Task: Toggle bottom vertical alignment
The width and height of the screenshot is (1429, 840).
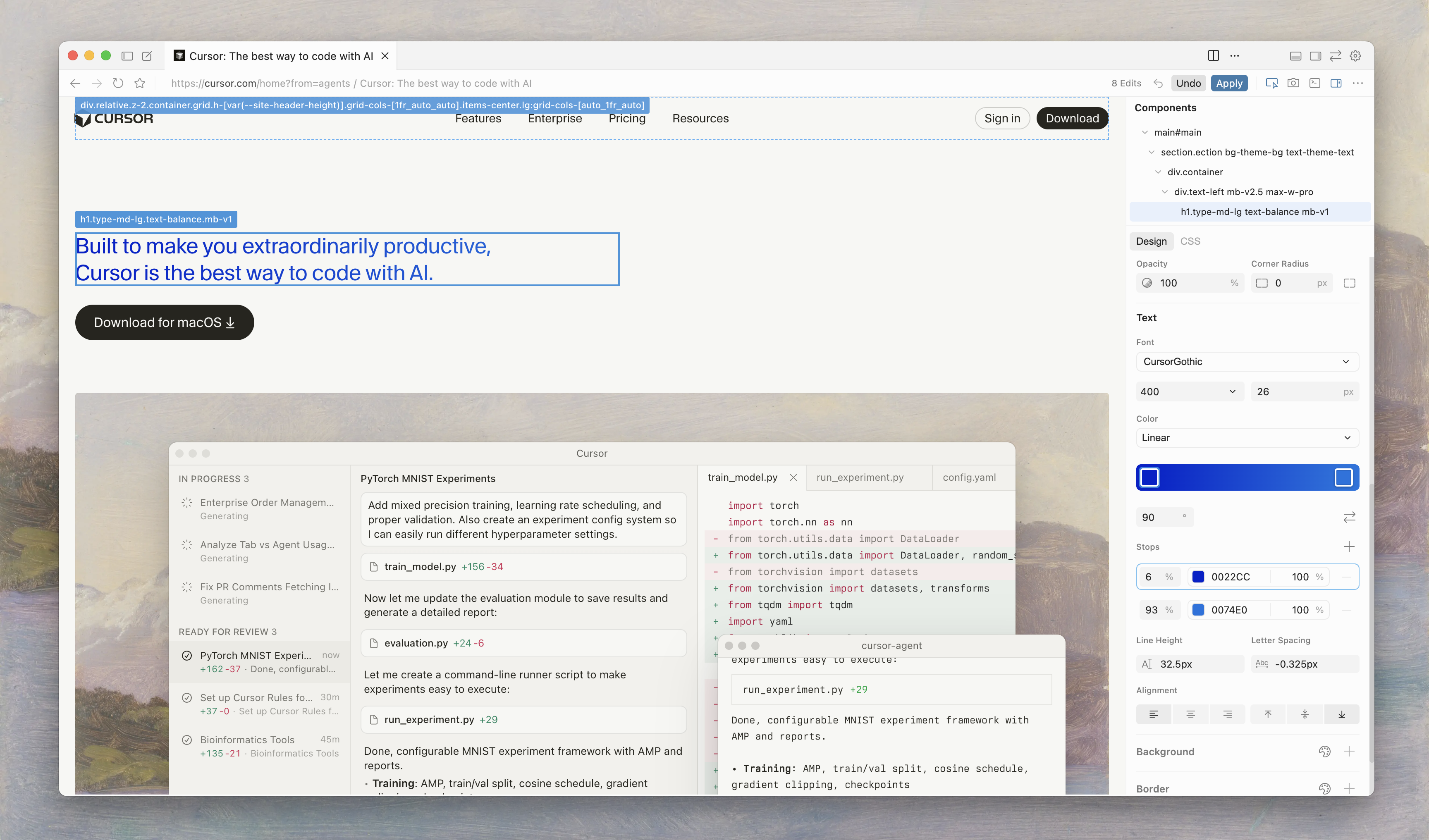Action: pyautogui.click(x=1342, y=714)
